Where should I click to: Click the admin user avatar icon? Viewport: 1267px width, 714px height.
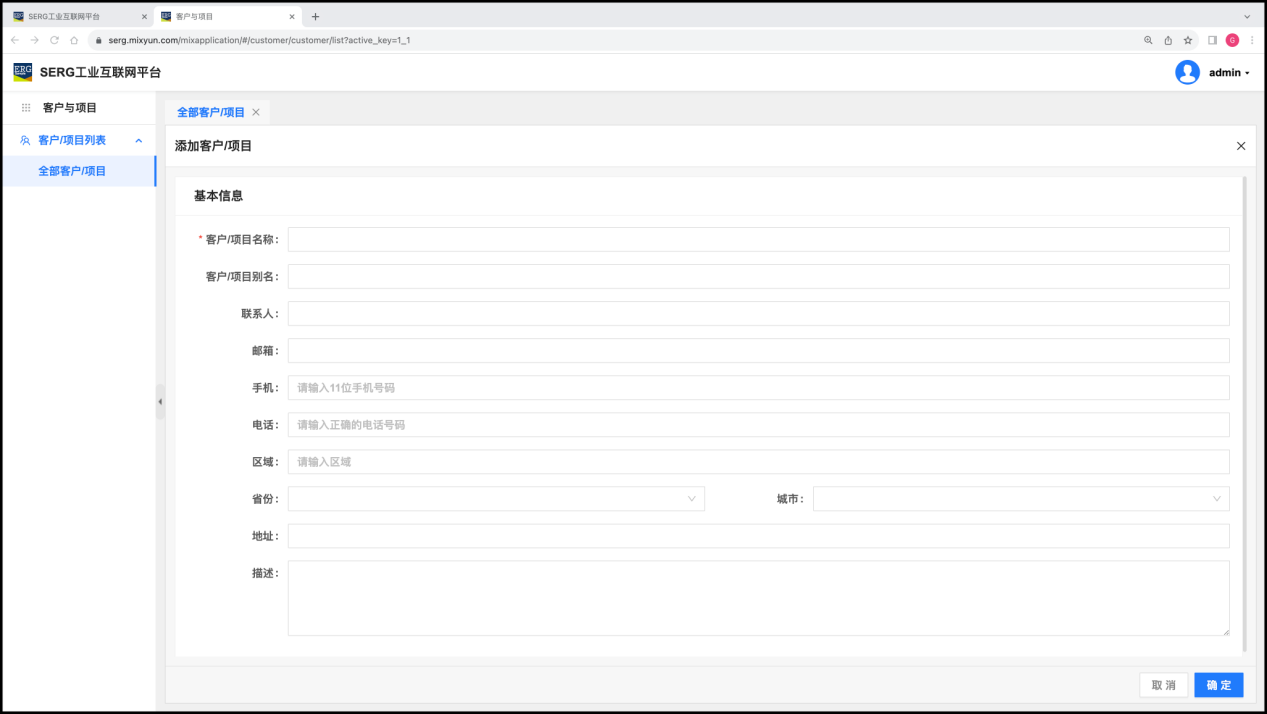pyautogui.click(x=1187, y=72)
